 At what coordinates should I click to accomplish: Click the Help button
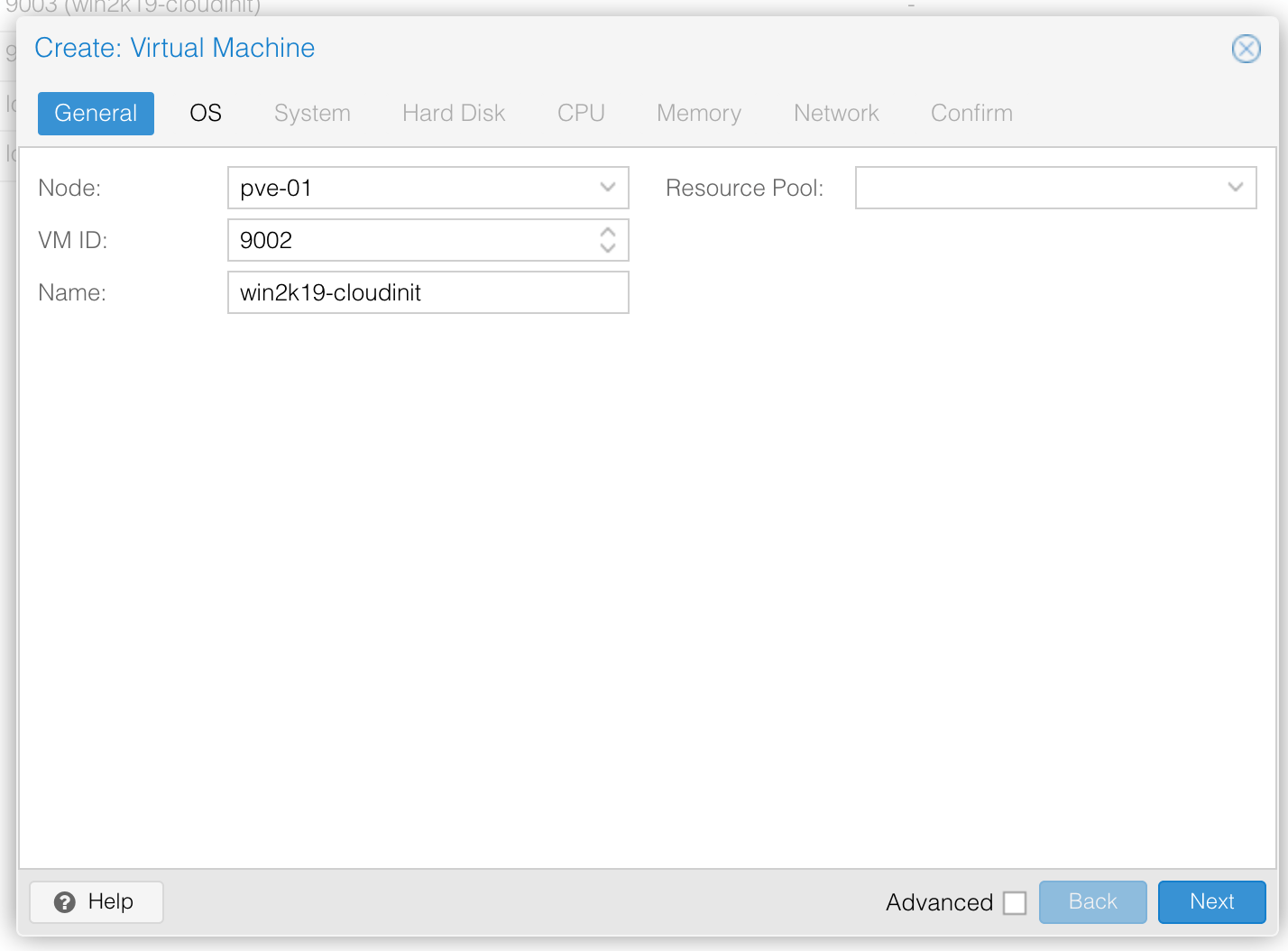96,902
